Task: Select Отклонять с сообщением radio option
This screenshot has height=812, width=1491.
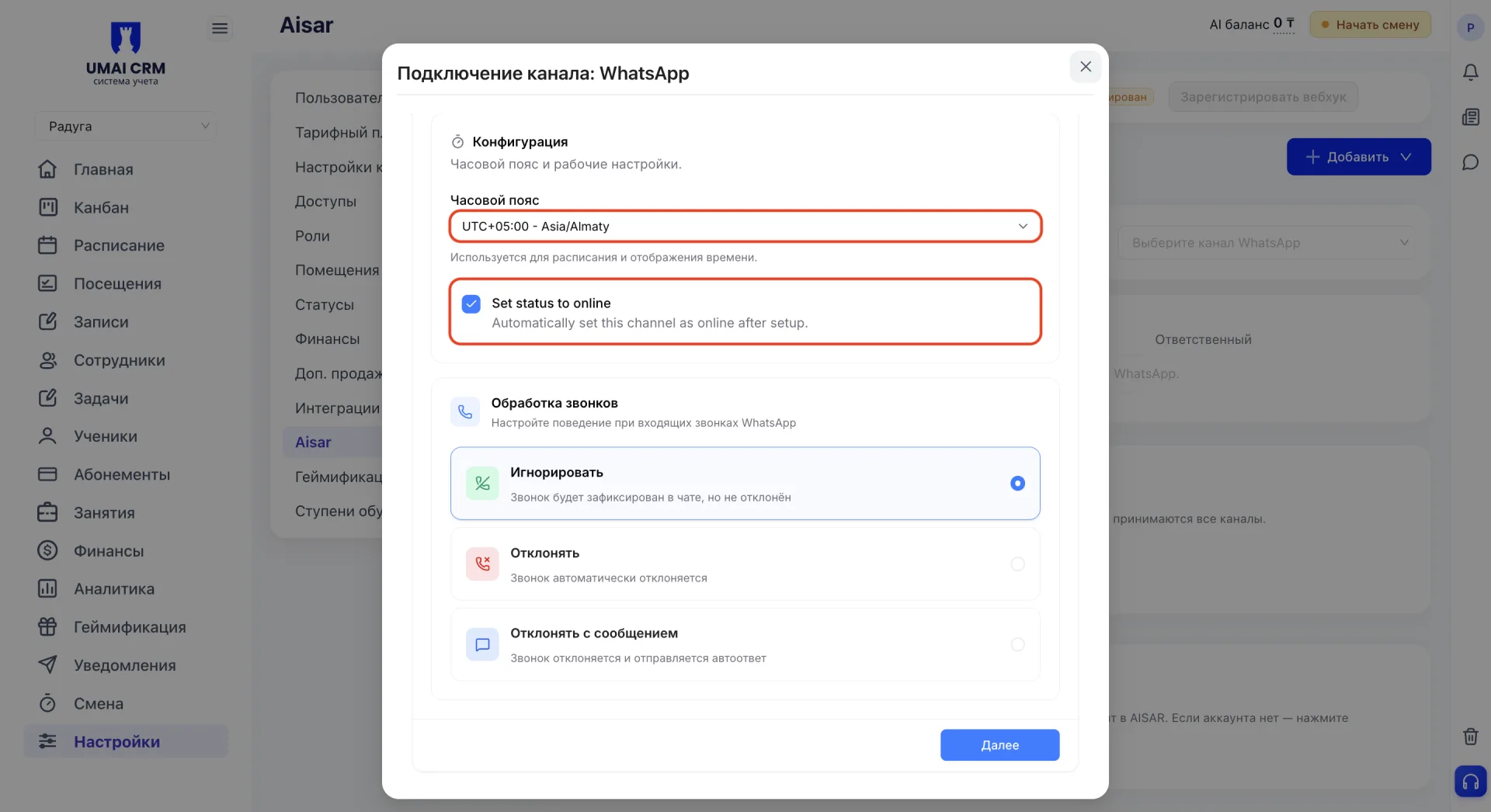Action: [x=1017, y=644]
